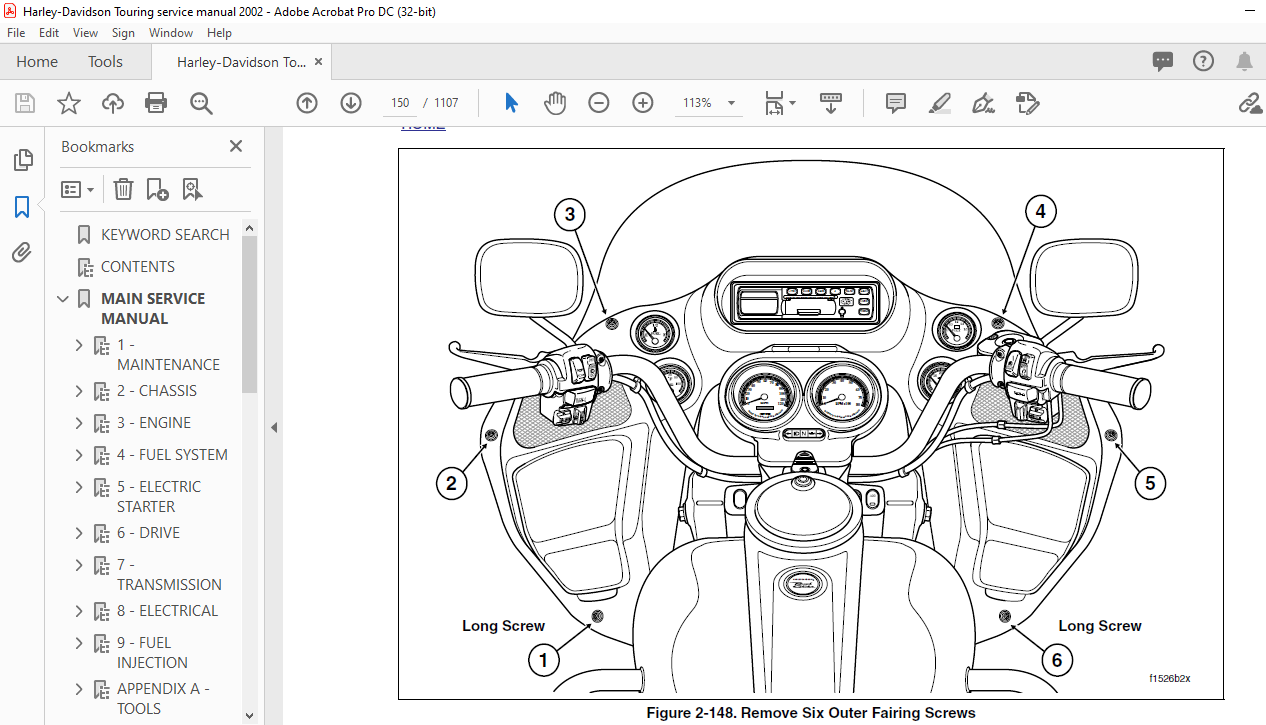The width and height of the screenshot is (1266, 725).
Task: Expand the 4 - FUEL SYSTEM bookmark
Action: pyautogui.click(x=80, y=455)
